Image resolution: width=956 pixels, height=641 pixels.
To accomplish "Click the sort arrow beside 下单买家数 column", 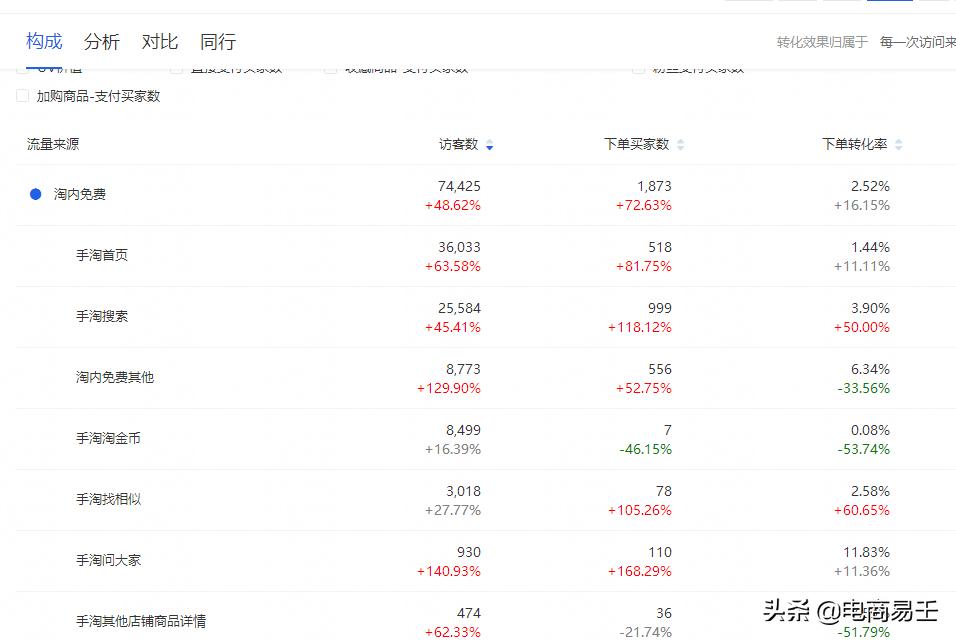I will (680, 144).
